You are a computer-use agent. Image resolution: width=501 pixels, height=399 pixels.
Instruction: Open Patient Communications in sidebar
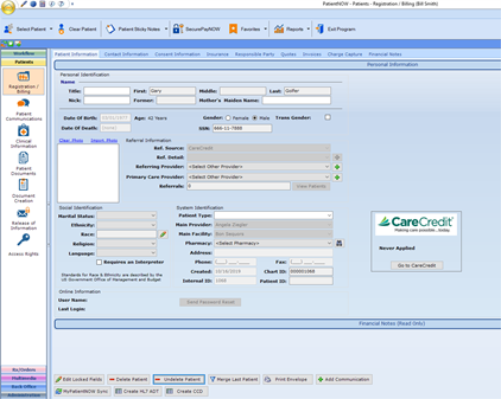click(23, 109)
